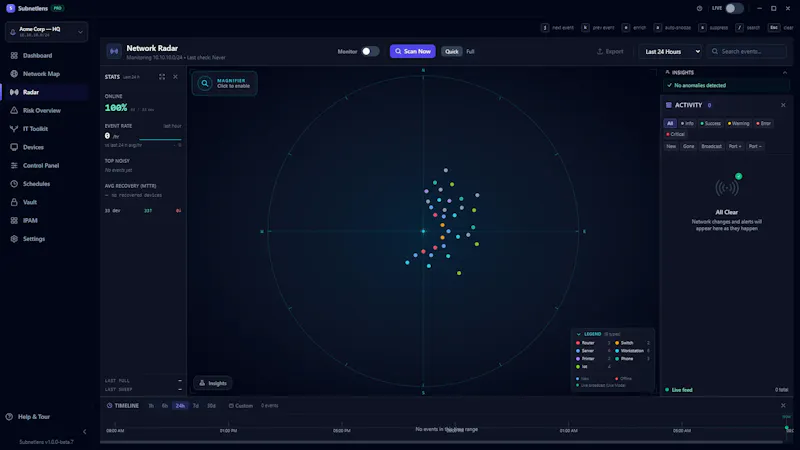Click the Scan Now button

coord(413,51)
